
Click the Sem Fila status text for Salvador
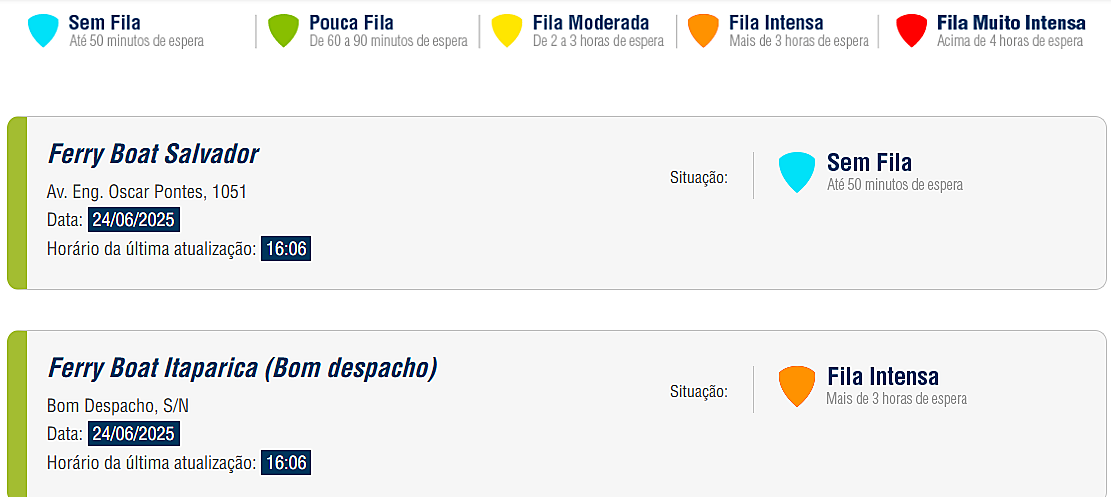(x=869, y=163)
